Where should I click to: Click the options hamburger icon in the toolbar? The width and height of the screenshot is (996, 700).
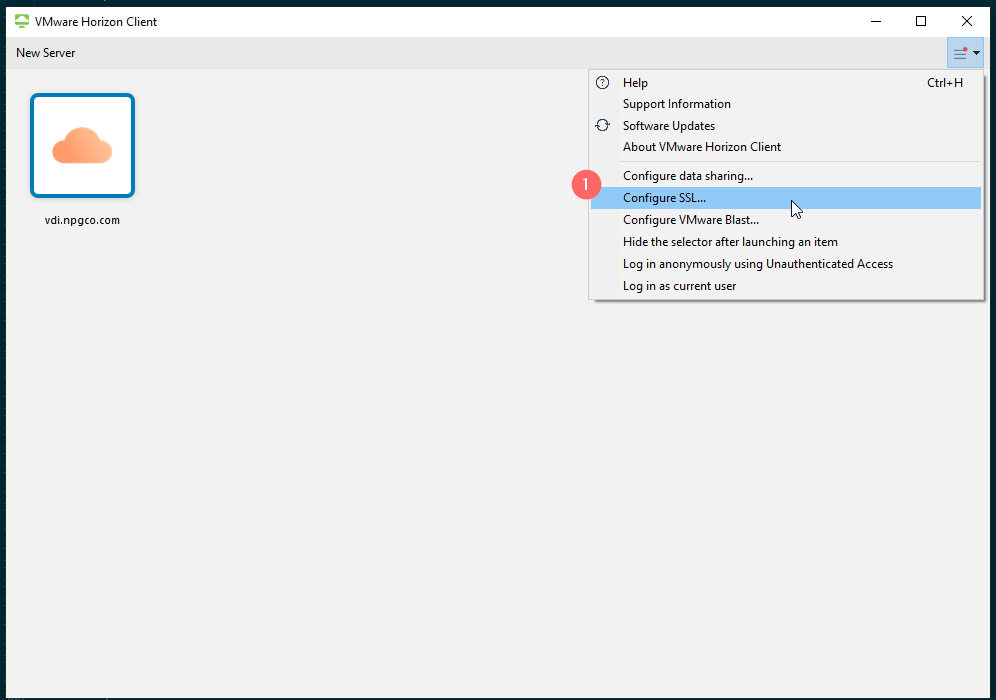point(960,52)
